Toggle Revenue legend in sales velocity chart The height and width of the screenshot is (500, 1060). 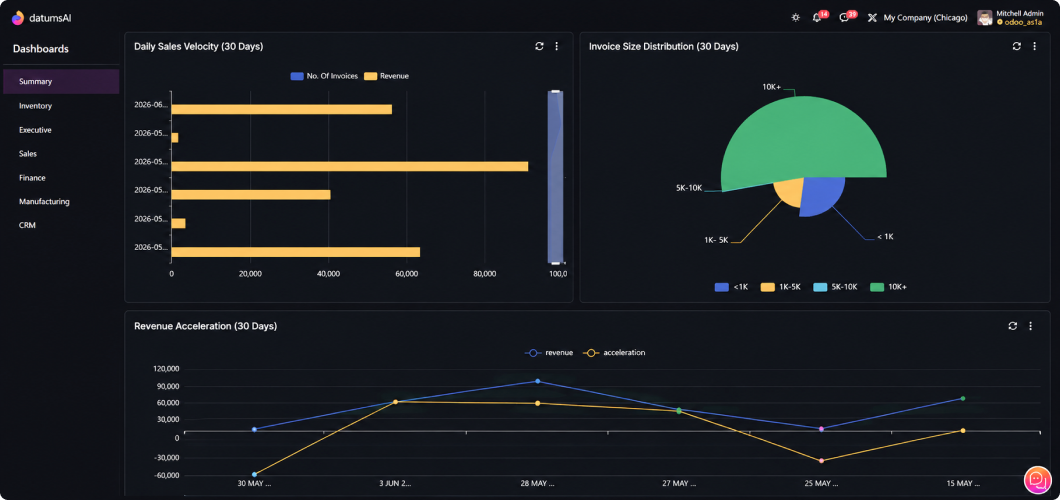tap(387, 76)
